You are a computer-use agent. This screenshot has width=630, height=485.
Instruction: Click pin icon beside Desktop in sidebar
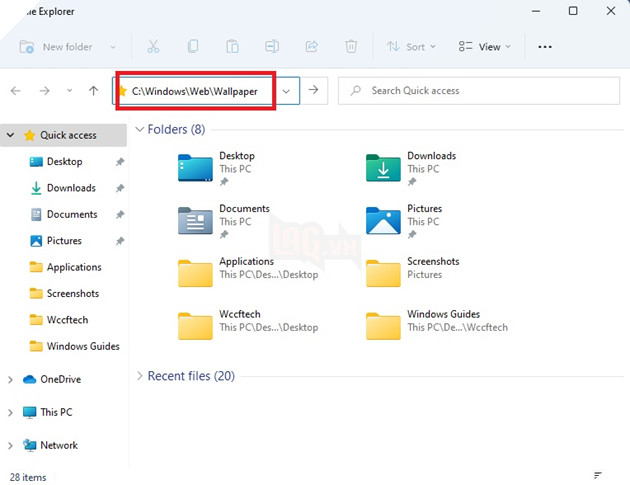click(120, 162)
